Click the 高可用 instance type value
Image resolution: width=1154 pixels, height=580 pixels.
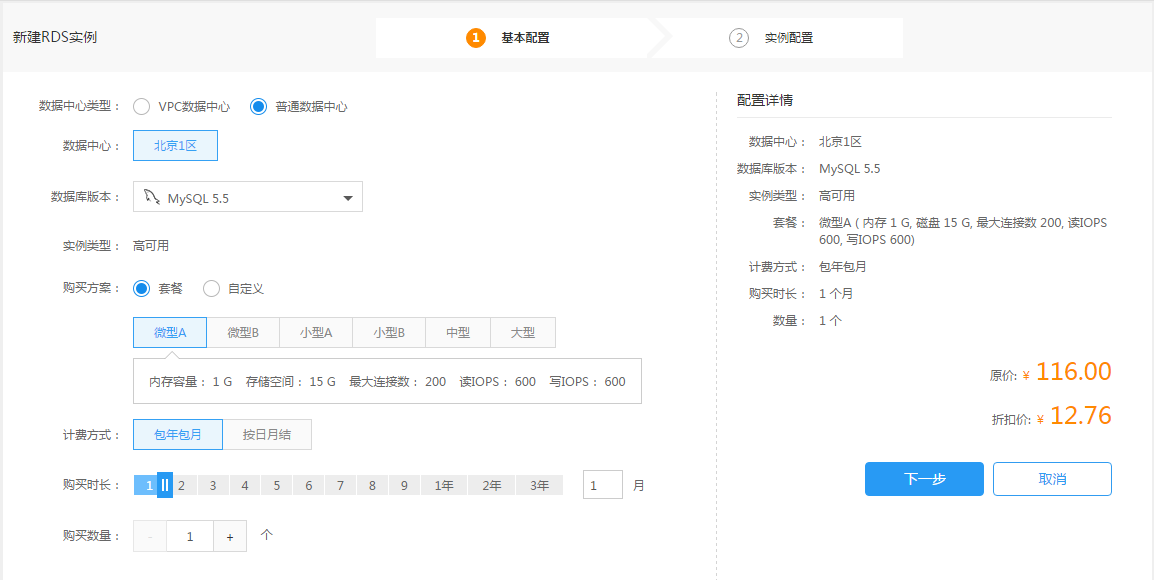click(151, 246)
